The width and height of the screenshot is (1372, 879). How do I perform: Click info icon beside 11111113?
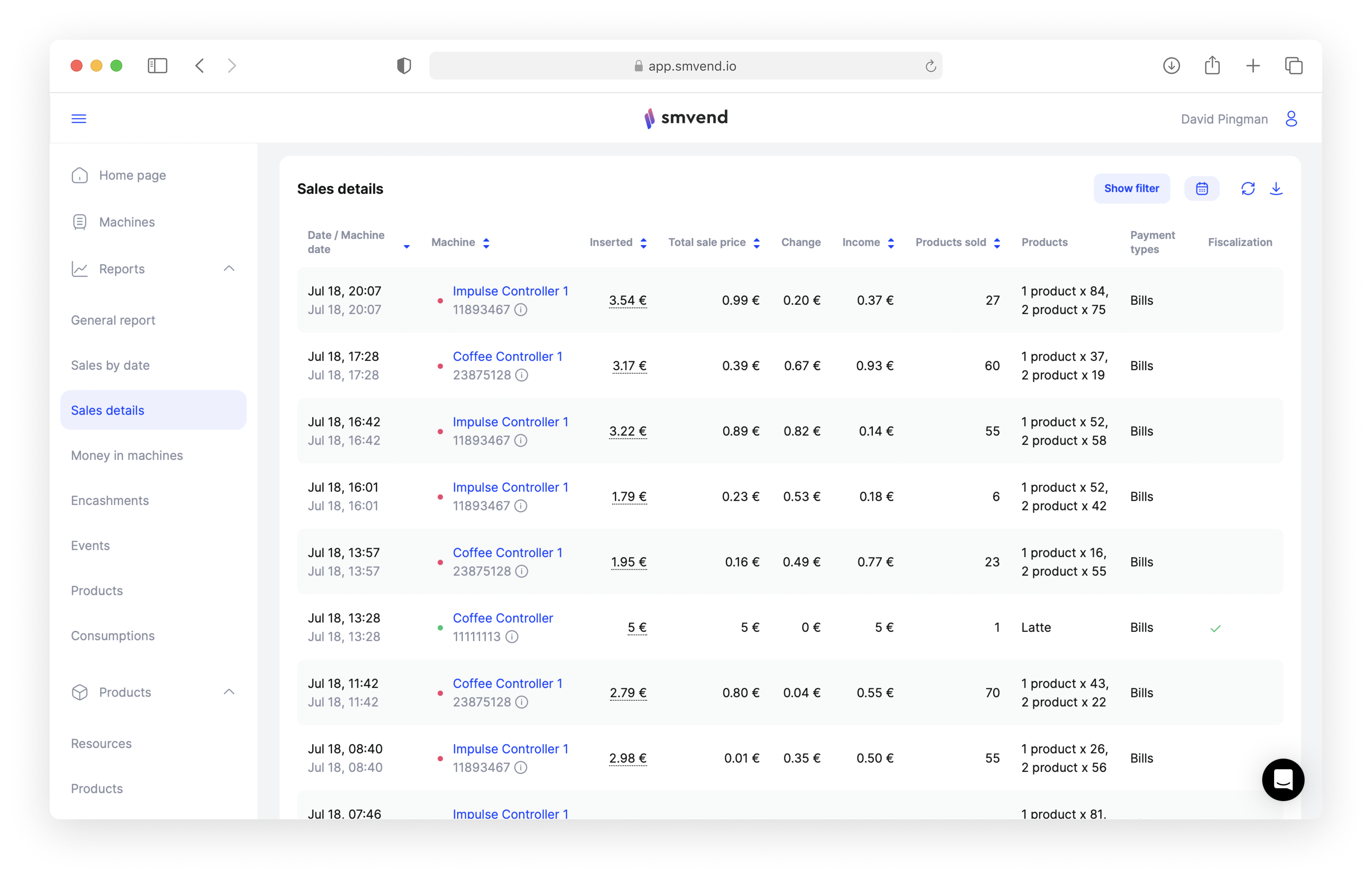pos(512,636)
